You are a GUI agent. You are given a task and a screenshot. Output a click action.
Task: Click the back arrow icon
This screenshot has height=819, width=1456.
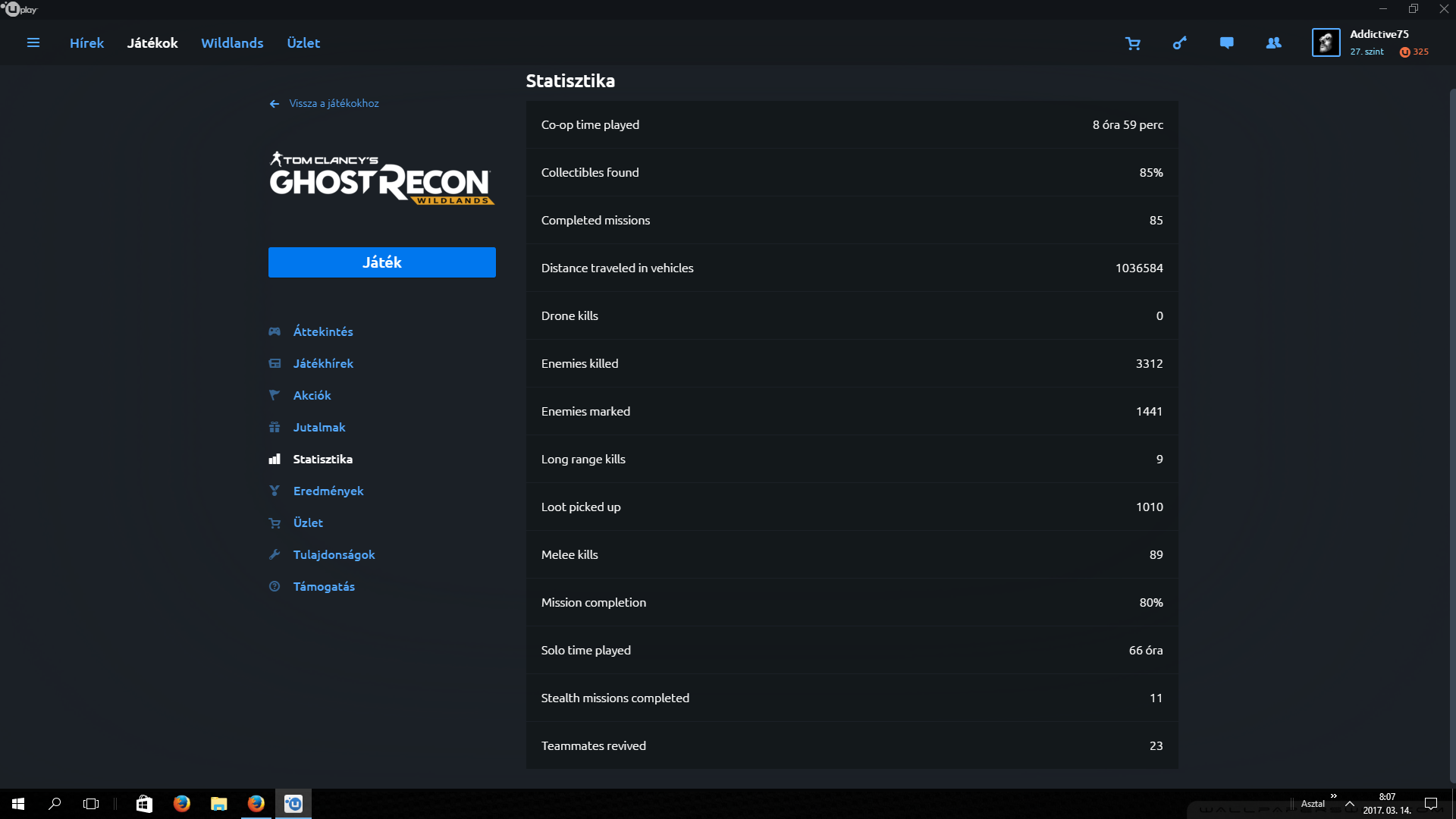click(275, 104)
